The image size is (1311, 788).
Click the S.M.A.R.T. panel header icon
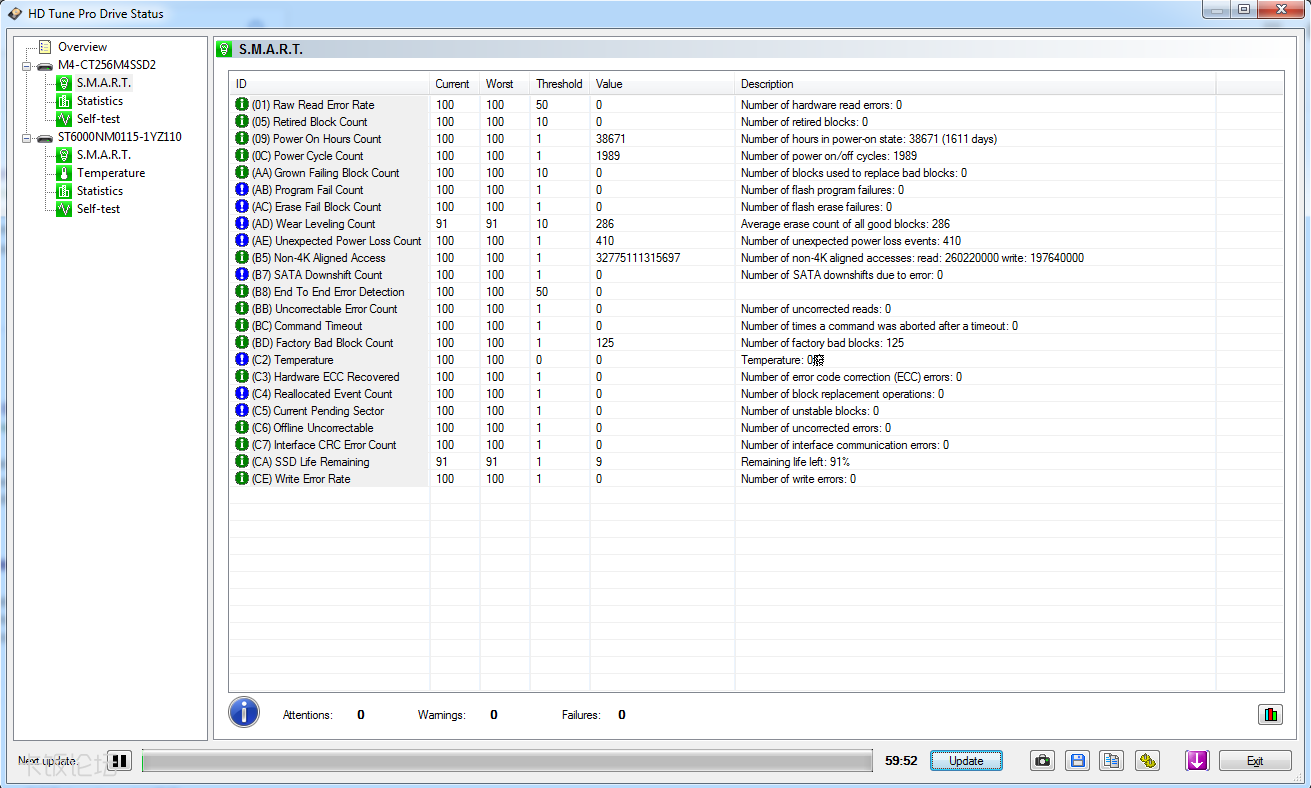[224, 49]
